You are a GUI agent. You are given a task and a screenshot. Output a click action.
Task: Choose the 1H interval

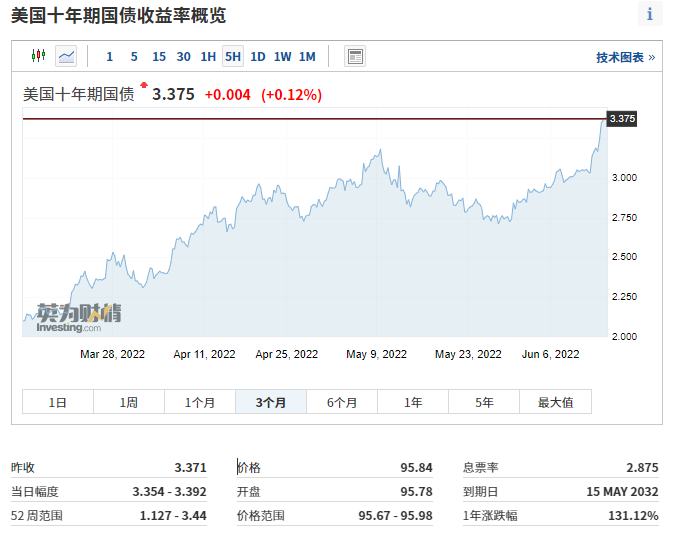pyautogui.click(x=208, y=57)
